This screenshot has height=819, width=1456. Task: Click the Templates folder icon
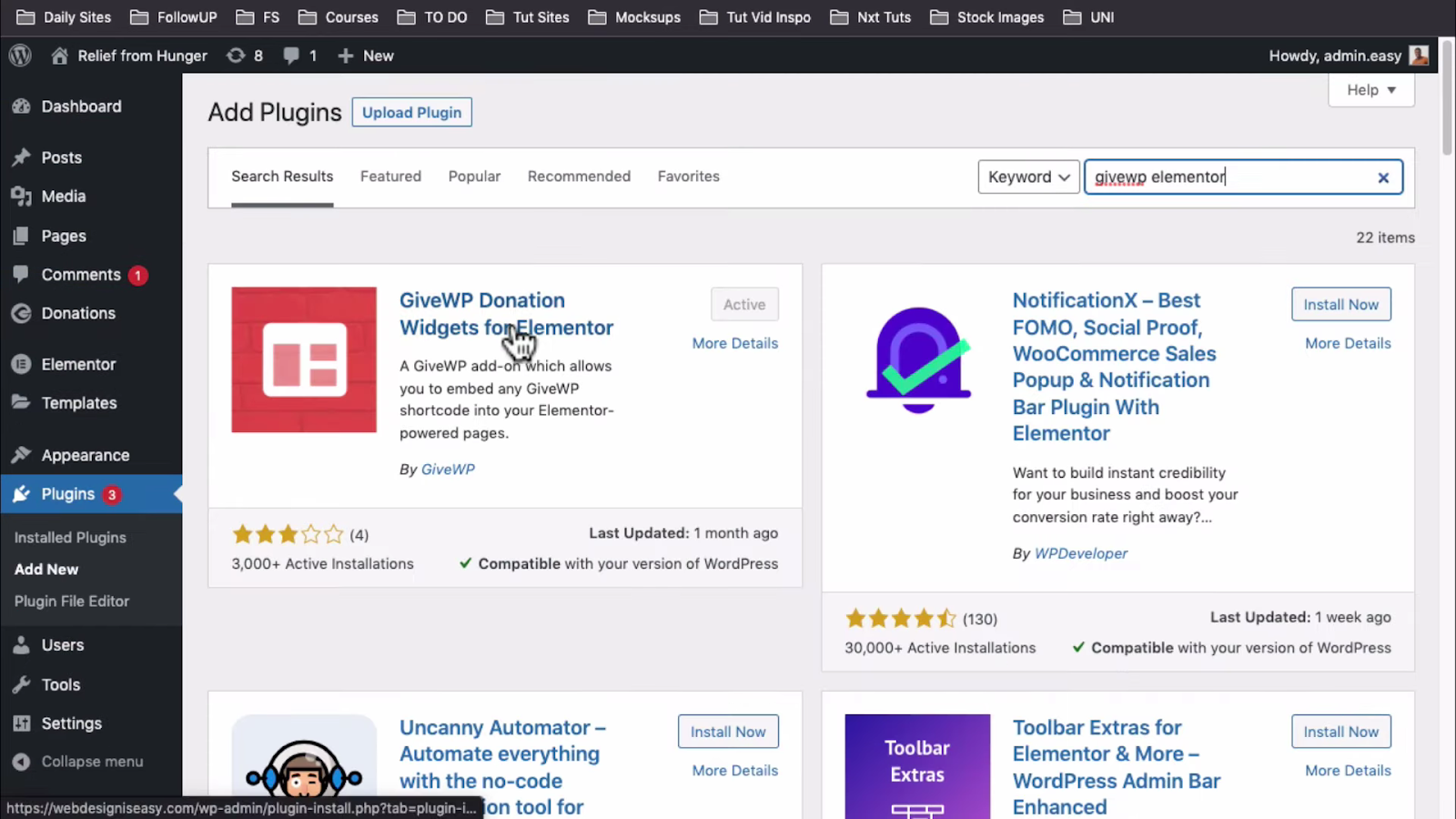click(22, 403)
